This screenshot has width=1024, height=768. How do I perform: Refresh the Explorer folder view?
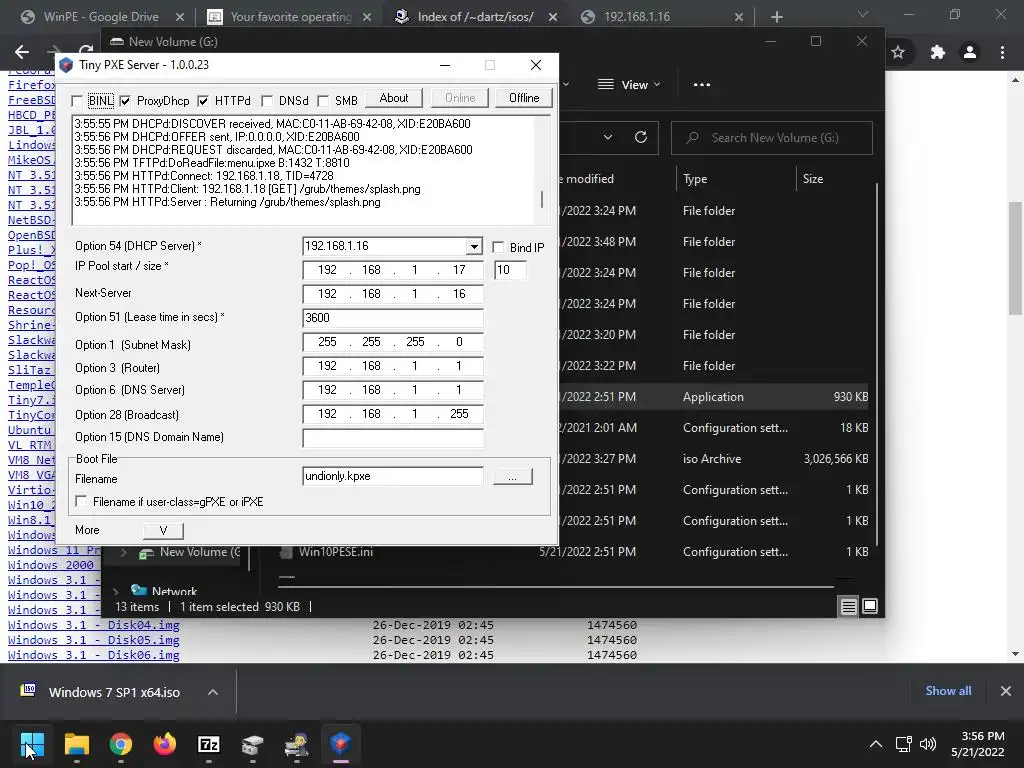pos(641,137)
